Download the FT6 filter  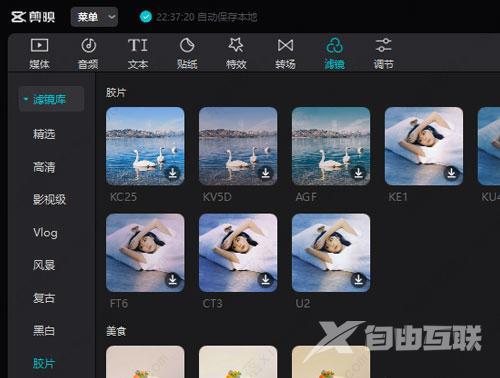click(172, 280)
